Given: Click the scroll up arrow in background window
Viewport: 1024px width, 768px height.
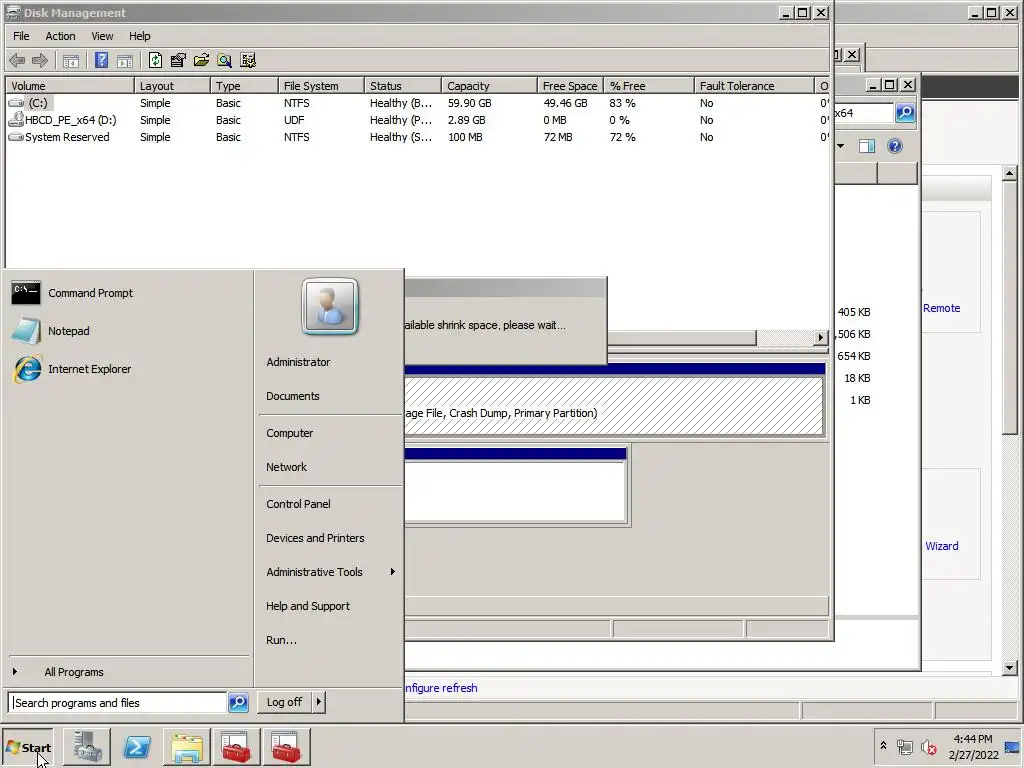Looking at the screenshot, I should coord(1010,174).
